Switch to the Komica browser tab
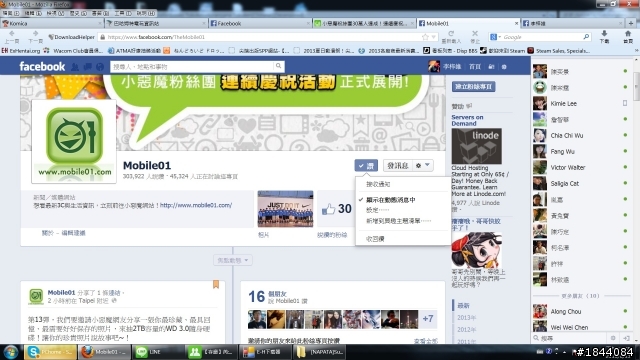Viewport: 640px width, 360px height. [x=51, y=23]
